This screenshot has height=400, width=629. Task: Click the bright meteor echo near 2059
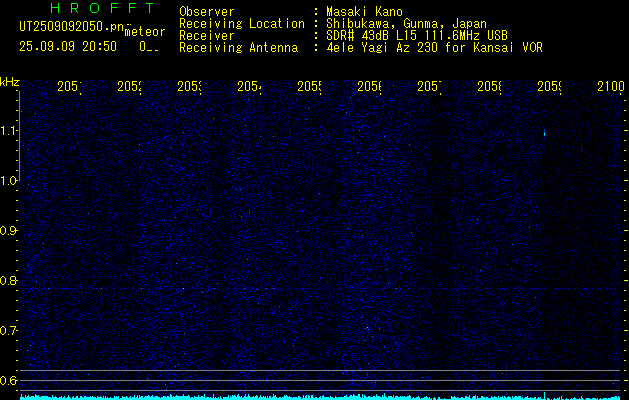click(x=544, y=133)
